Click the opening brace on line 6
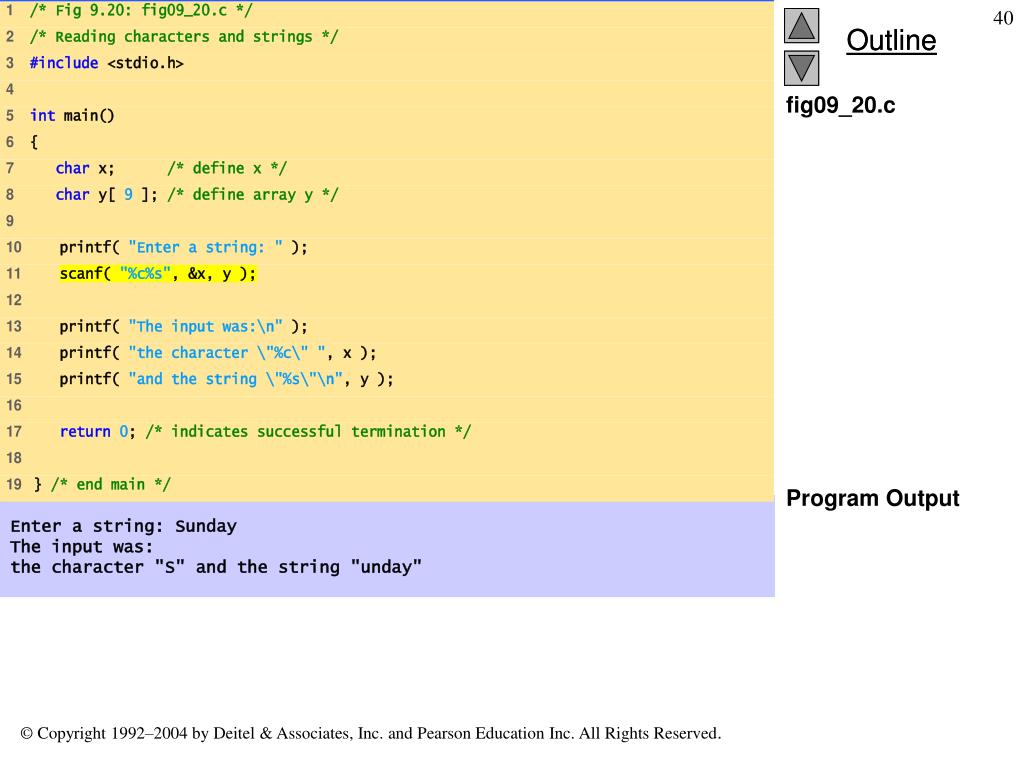The height and width of the screenshot is (768, 1024). point(34,142)
